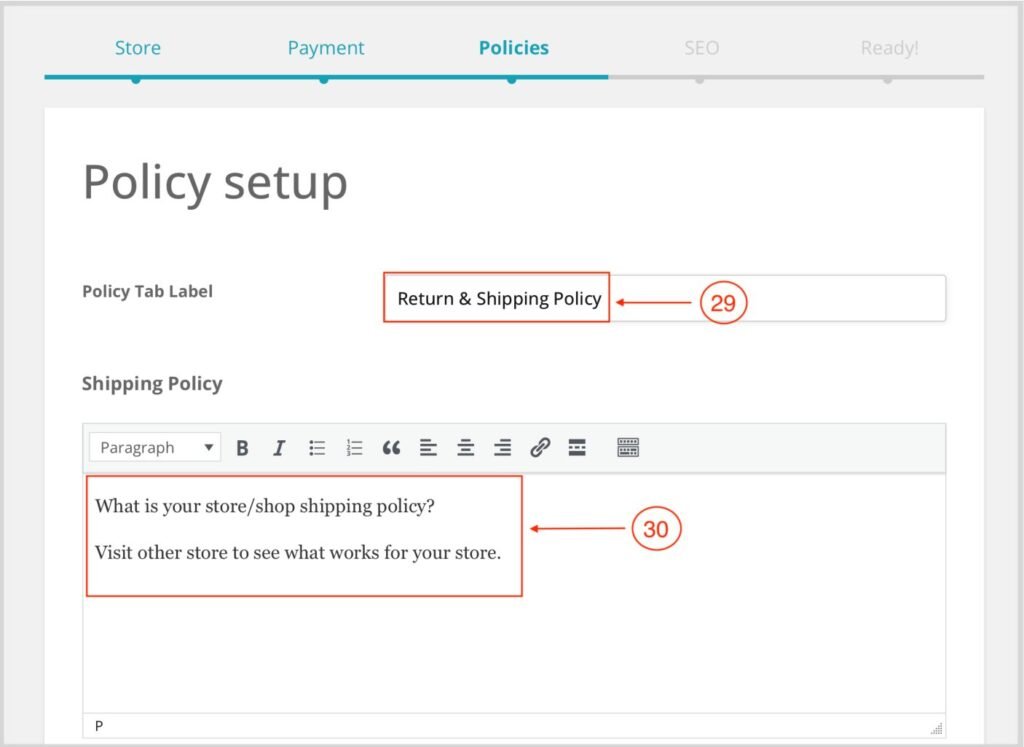The image size is (1024, 747).
Task: Apply blockquote formatting
Action: tap(391, 448)
